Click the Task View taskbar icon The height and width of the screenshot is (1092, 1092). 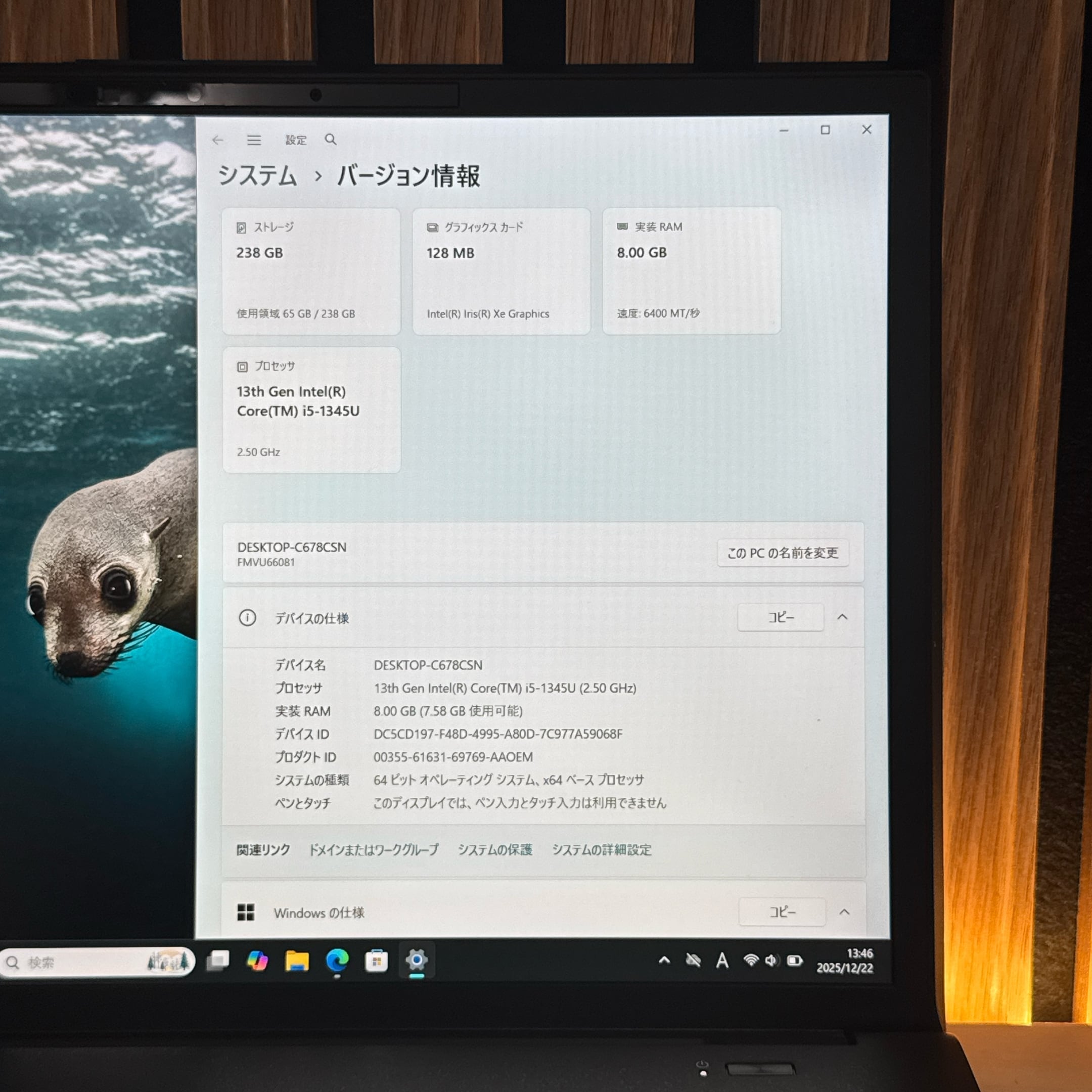pyautogui.click(x=218, y=961)
